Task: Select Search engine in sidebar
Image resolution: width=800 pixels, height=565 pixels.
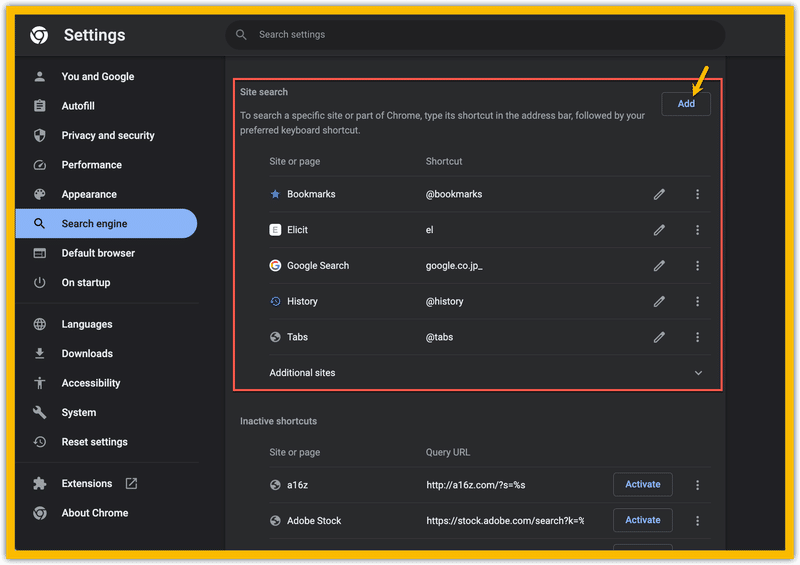Action: click(x=106, y=224)
